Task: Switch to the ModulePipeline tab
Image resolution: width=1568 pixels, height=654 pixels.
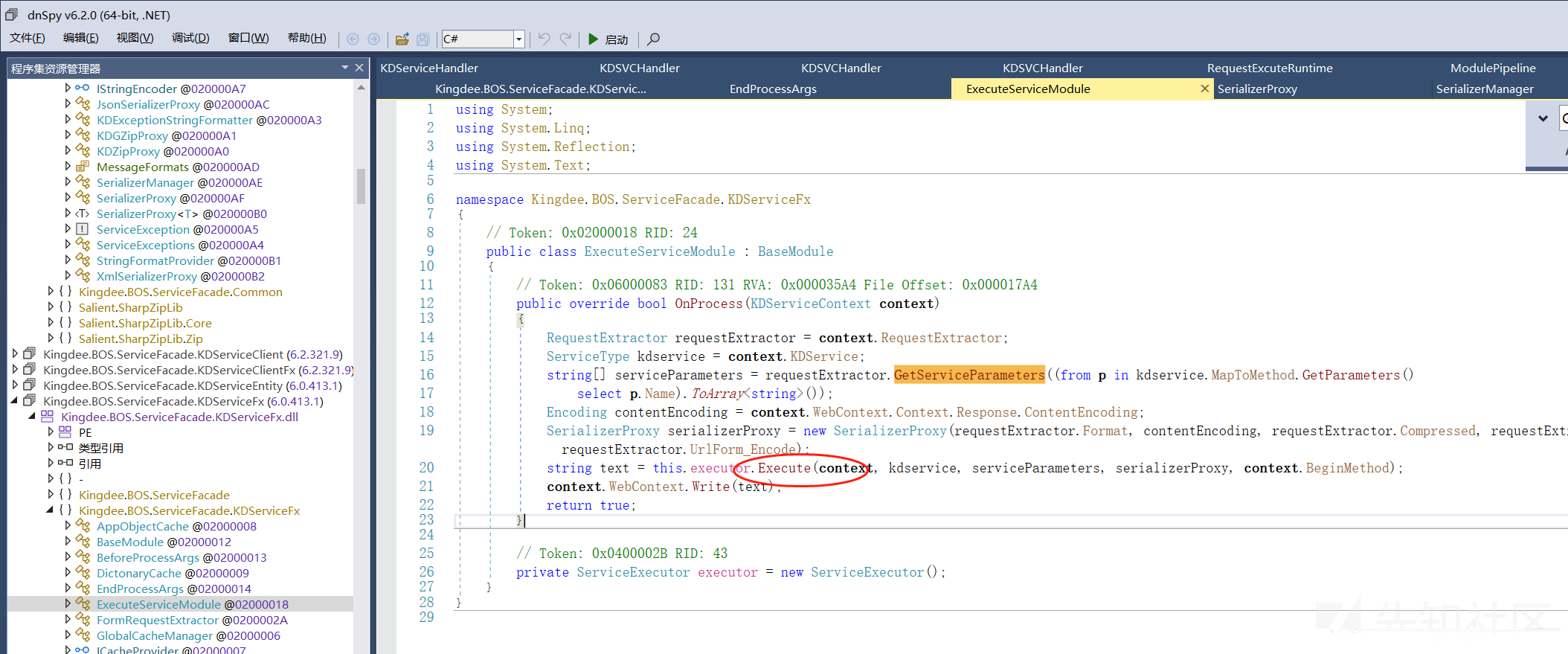Action: pos(1493,68)
